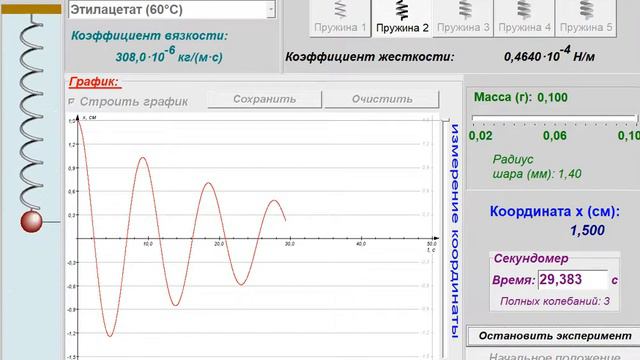This screenshot has width=640, height=360.
Task: Click the Время stopwatch field showing 29,383
Action: tap(573, 280)
